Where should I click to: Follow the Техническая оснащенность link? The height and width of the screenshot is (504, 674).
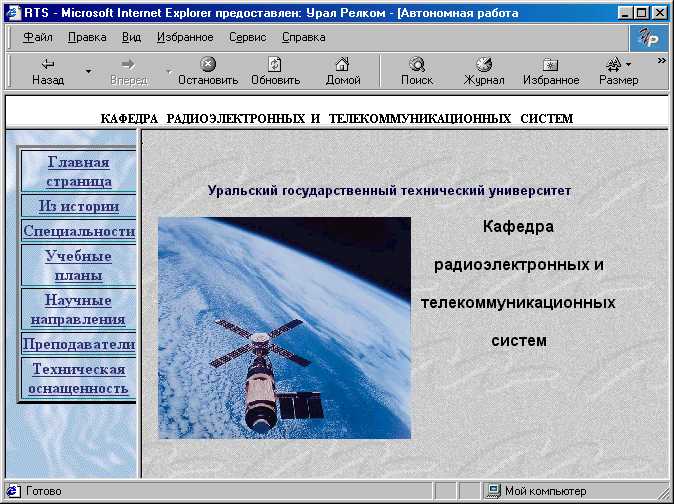[78, 379]
